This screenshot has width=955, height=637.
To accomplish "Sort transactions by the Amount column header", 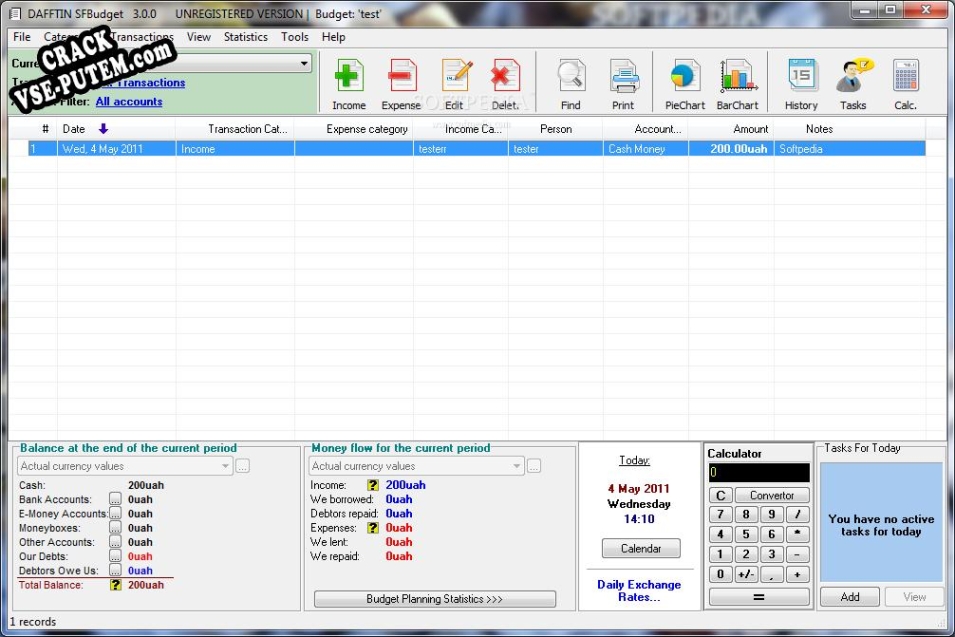I will coord(750,129).
